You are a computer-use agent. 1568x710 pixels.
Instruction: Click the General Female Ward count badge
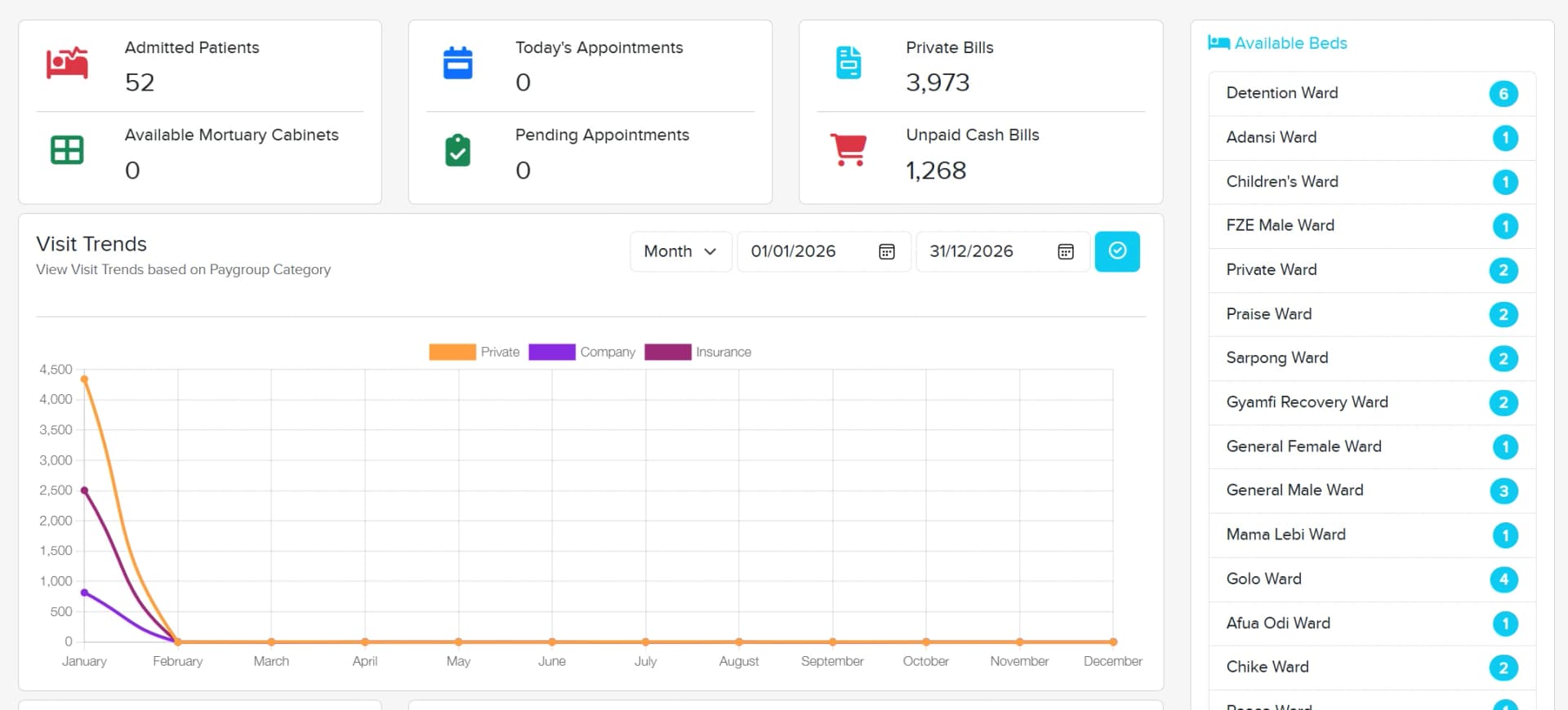[x=1505, y=446]
